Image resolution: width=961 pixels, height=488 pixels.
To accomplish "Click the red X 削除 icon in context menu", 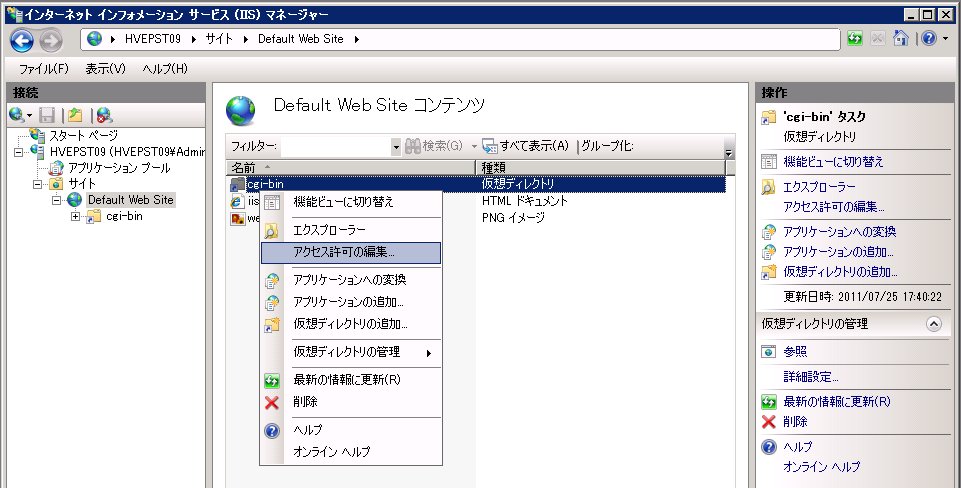I will tap(272, 402).
